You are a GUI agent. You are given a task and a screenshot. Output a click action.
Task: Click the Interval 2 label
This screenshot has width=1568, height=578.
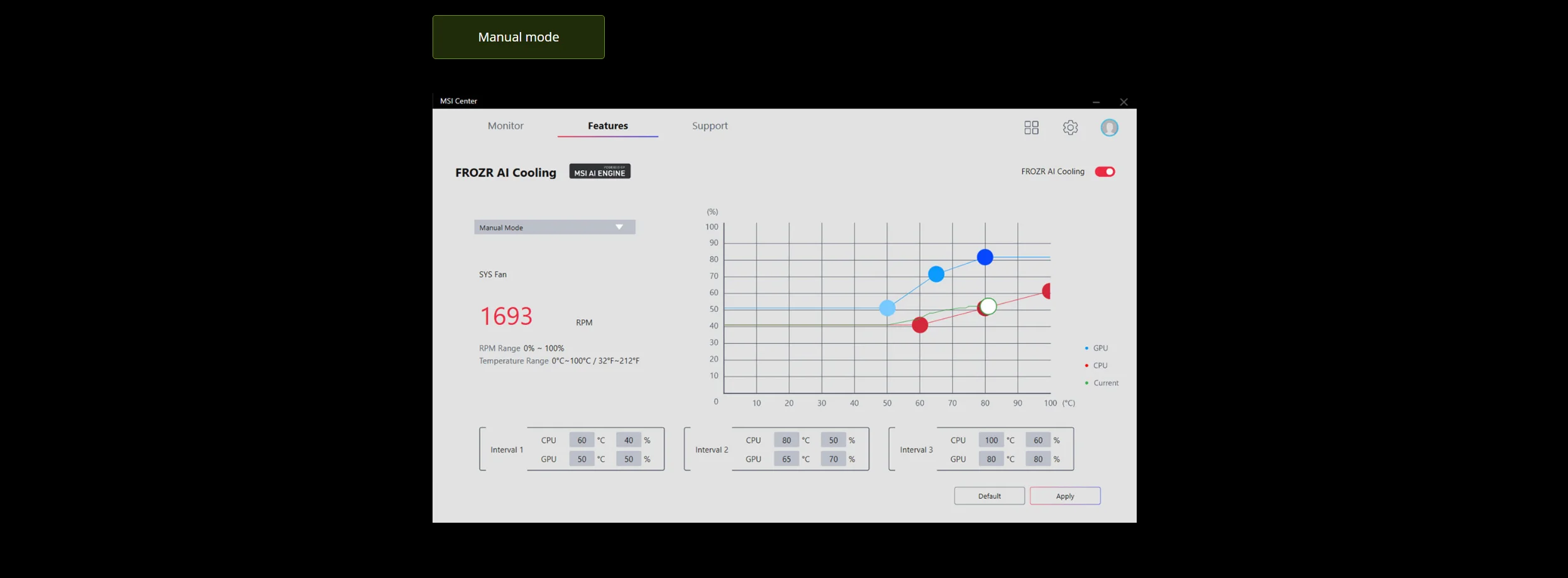pos(712,450)
